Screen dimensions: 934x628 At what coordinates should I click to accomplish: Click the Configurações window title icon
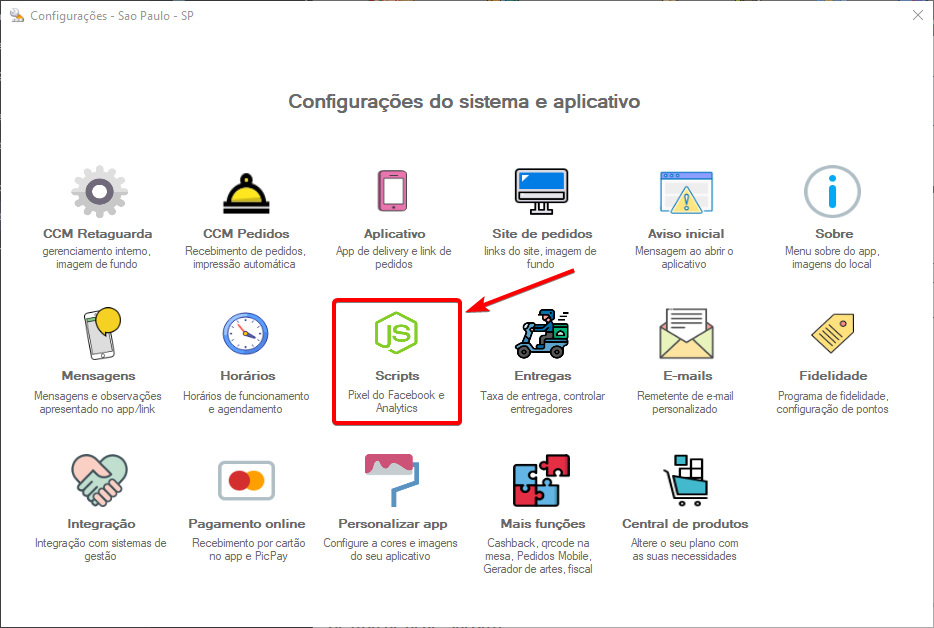[x=17, y=15]
